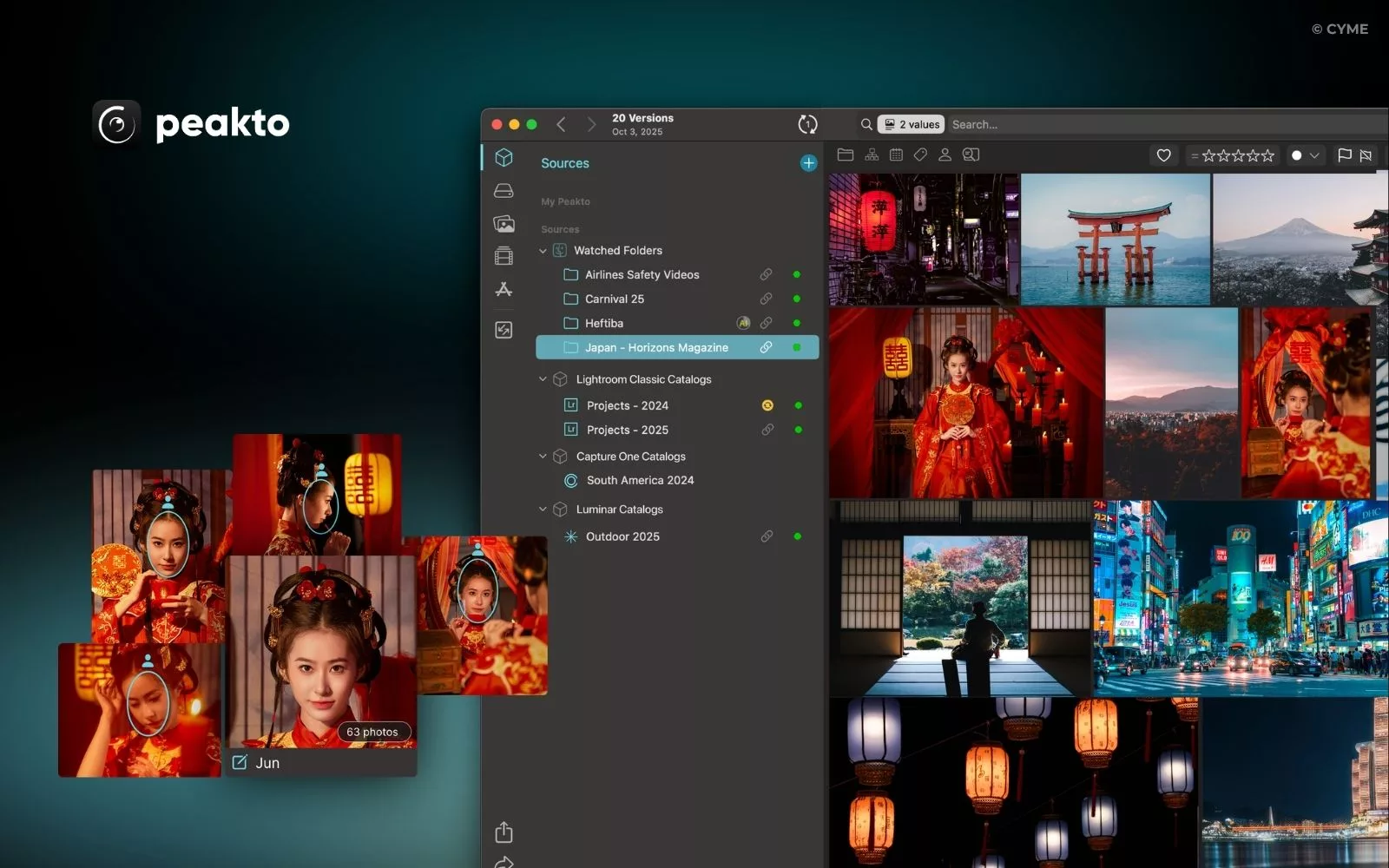This screenshot has width=1389, height=868.
Task: Select the Projects - 2024 catalog
Action: [627, 405]
